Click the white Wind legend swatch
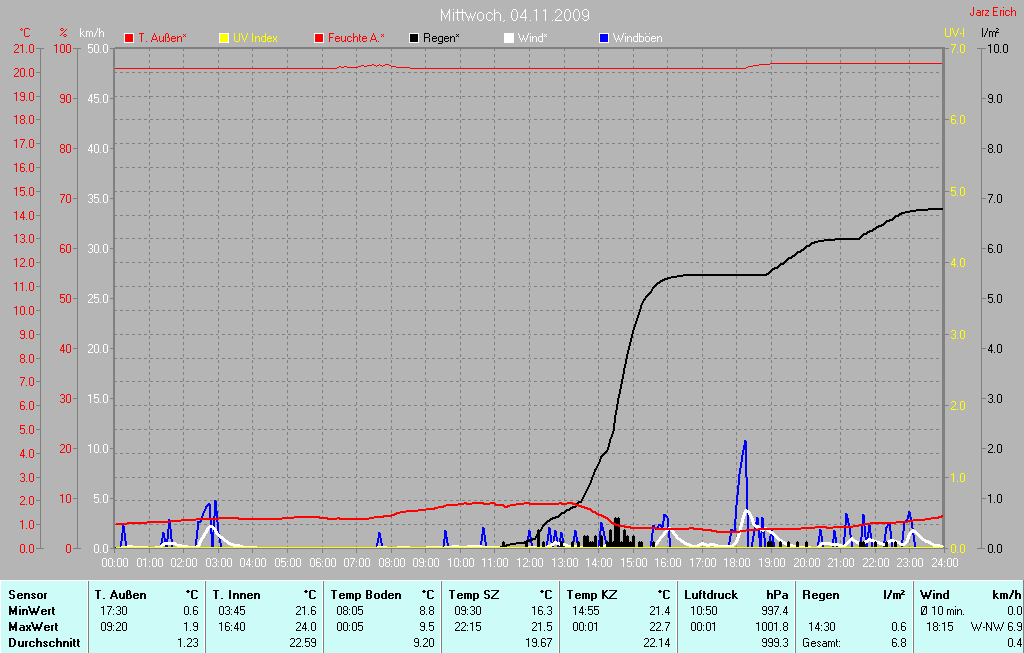The image size is (1024, 653). pyautogui.click(x=508, y=38)
